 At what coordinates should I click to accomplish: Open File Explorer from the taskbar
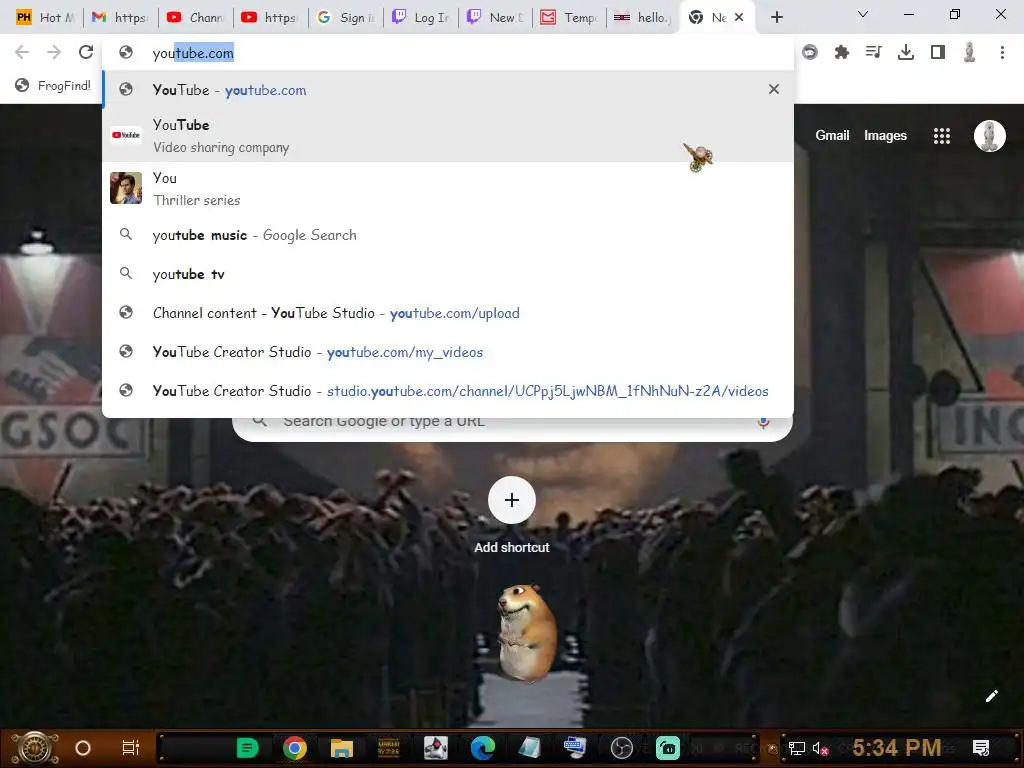pos(342,748)
